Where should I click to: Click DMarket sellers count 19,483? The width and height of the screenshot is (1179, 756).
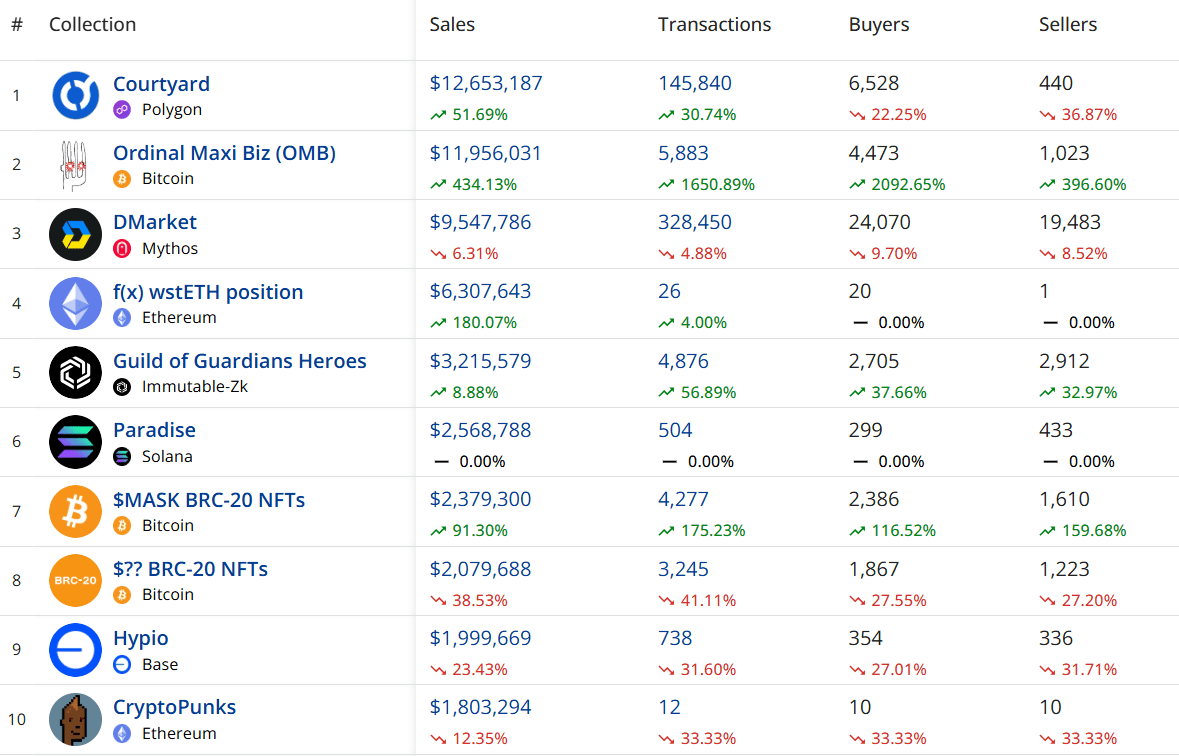click(x=1070, y=223)
